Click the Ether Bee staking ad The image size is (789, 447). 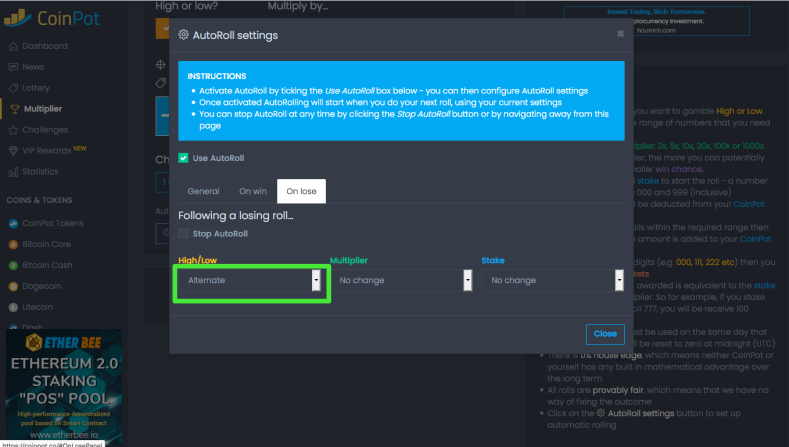[x=64, y=385]
